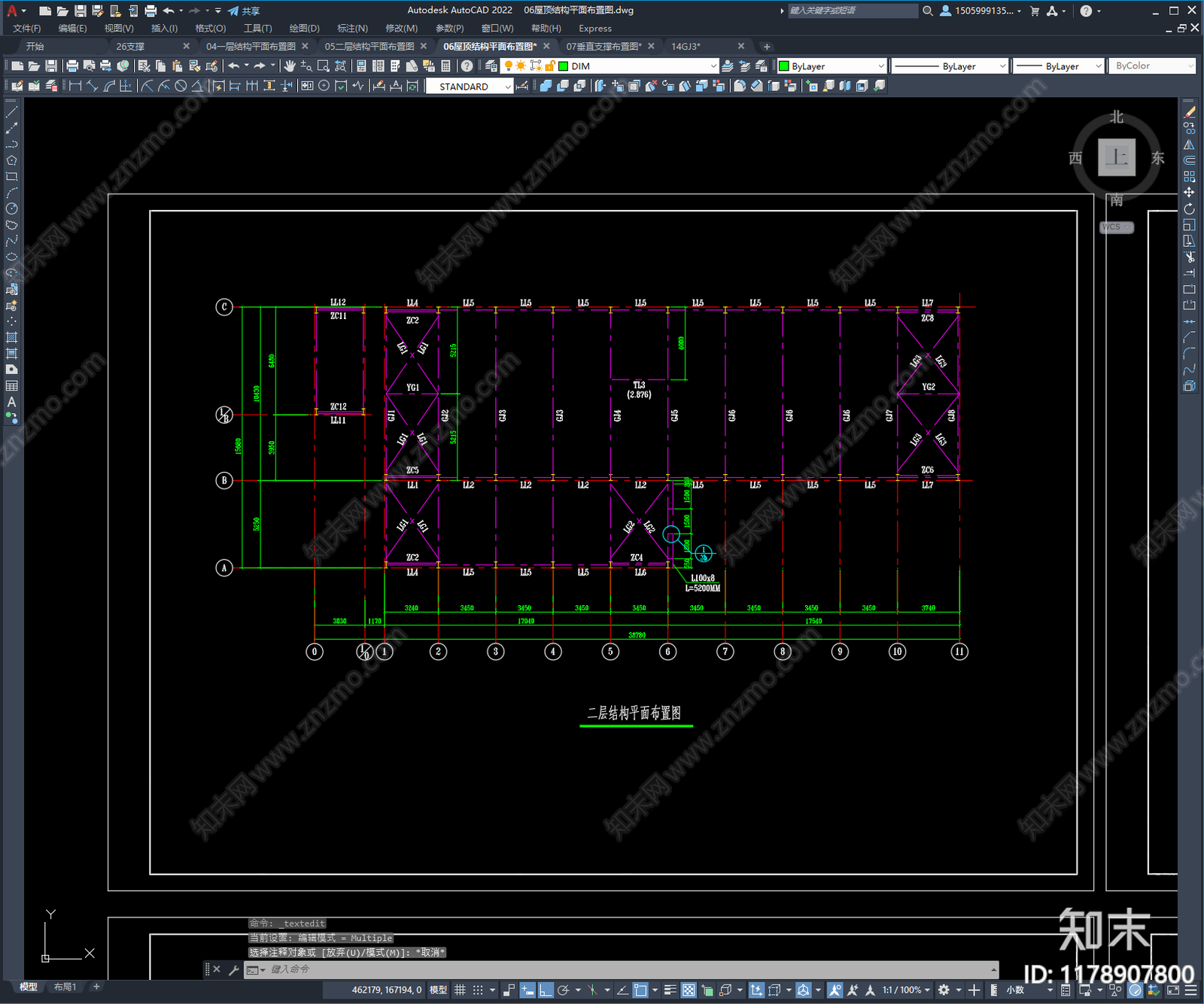Select the Pan hand tool

290,66
